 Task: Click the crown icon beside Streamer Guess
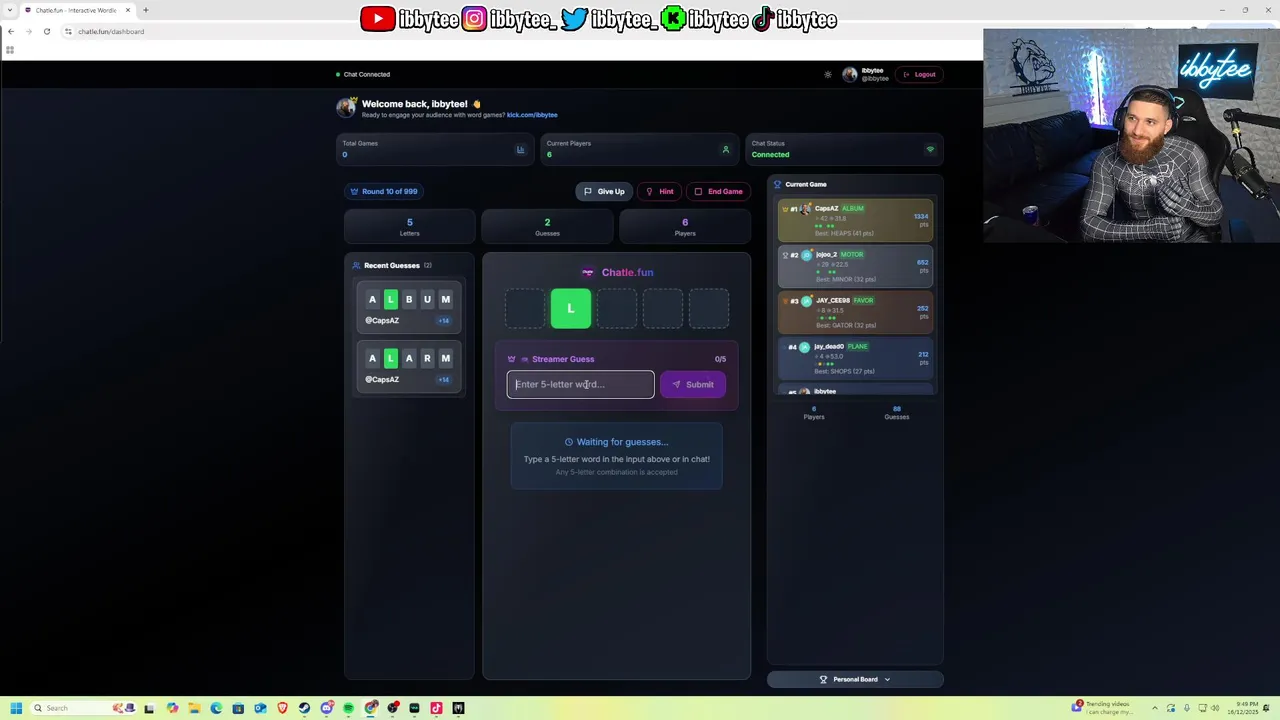[511, 359]
